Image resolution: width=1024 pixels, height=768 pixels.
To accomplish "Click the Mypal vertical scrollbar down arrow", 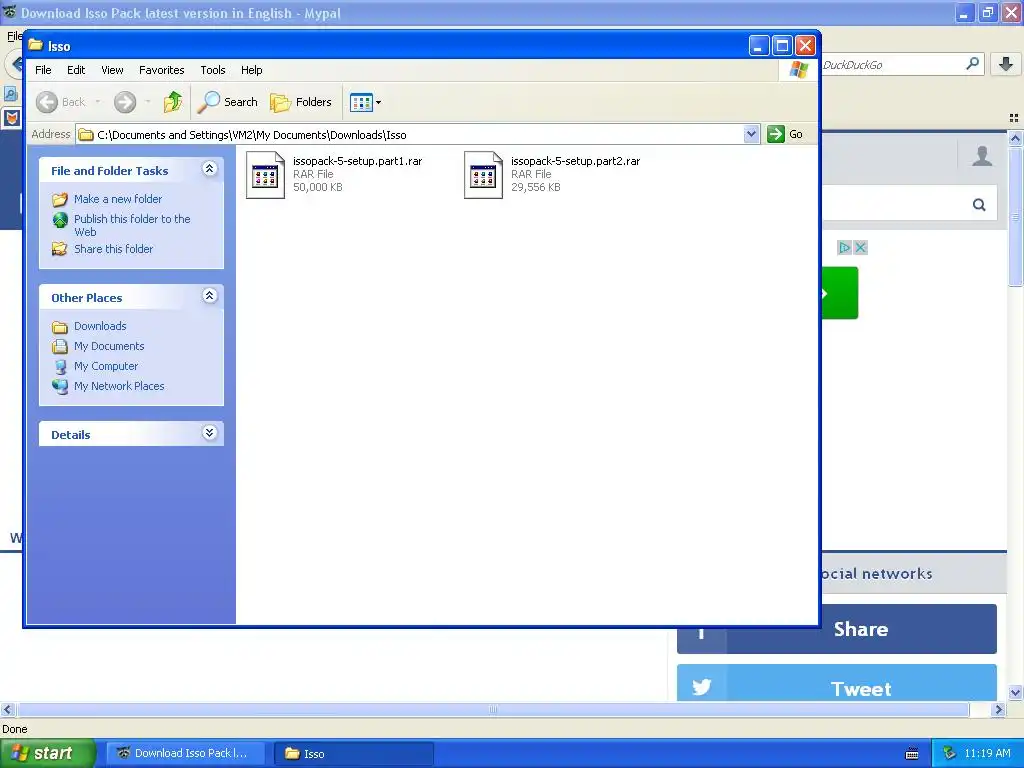I will point(1016,693).
